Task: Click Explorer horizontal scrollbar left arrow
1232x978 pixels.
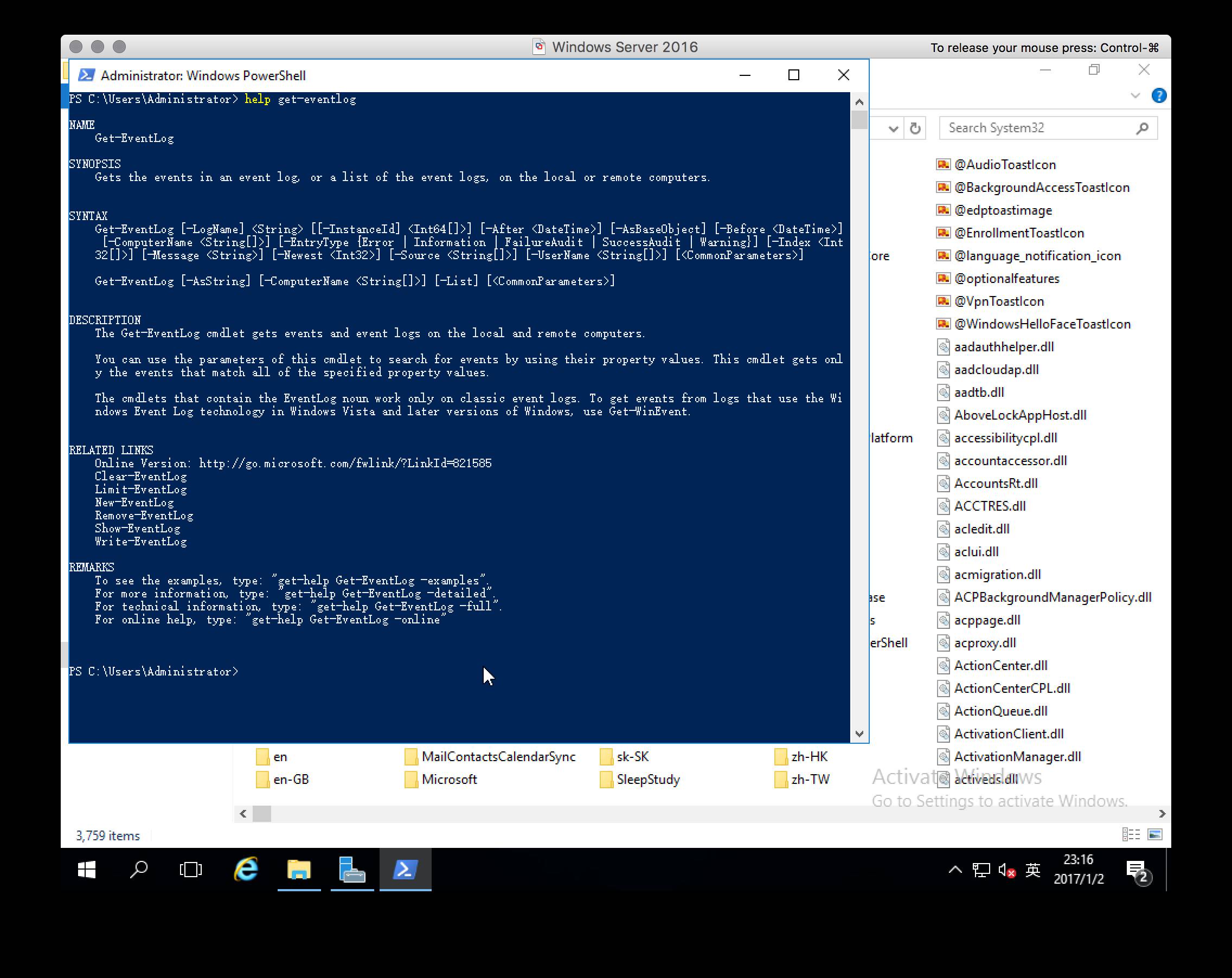Action: 243,814
